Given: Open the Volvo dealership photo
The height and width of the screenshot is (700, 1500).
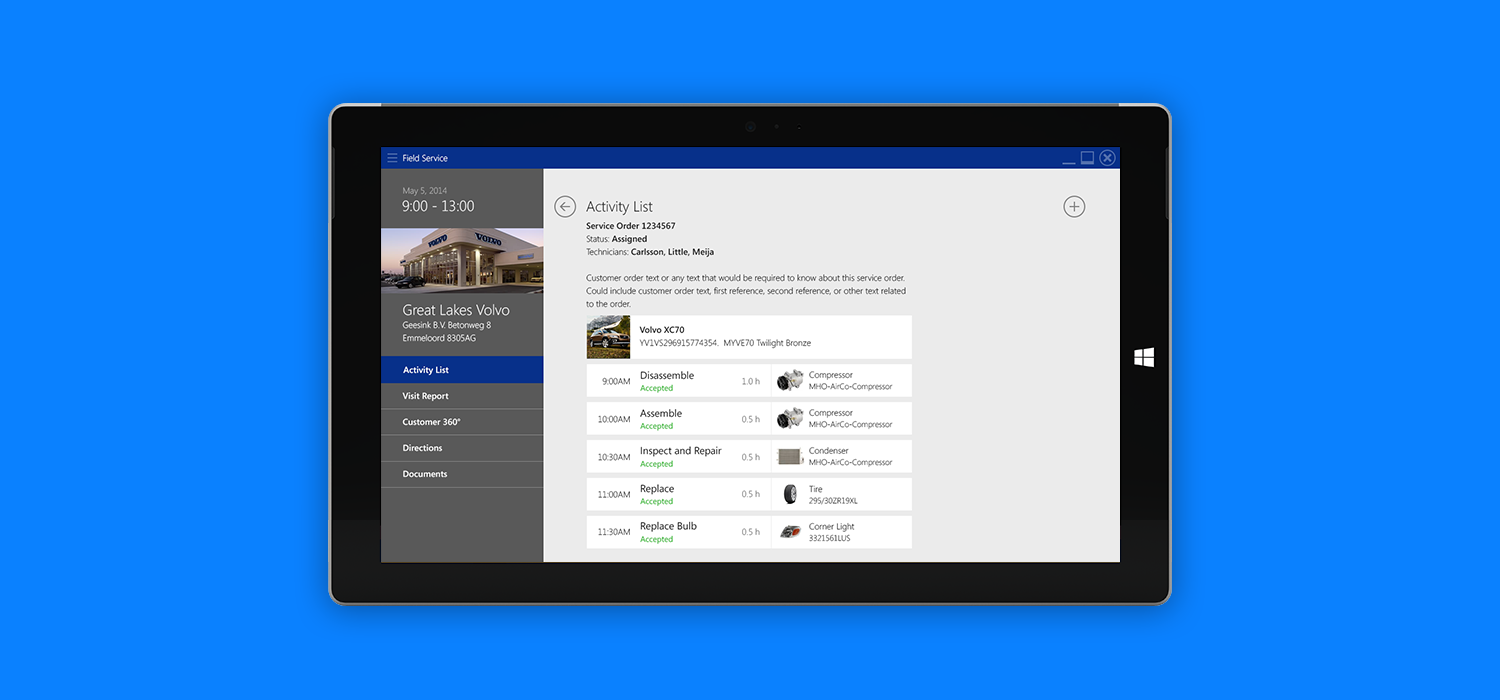Looking at the screenshot, I should (x=462, y=260).
